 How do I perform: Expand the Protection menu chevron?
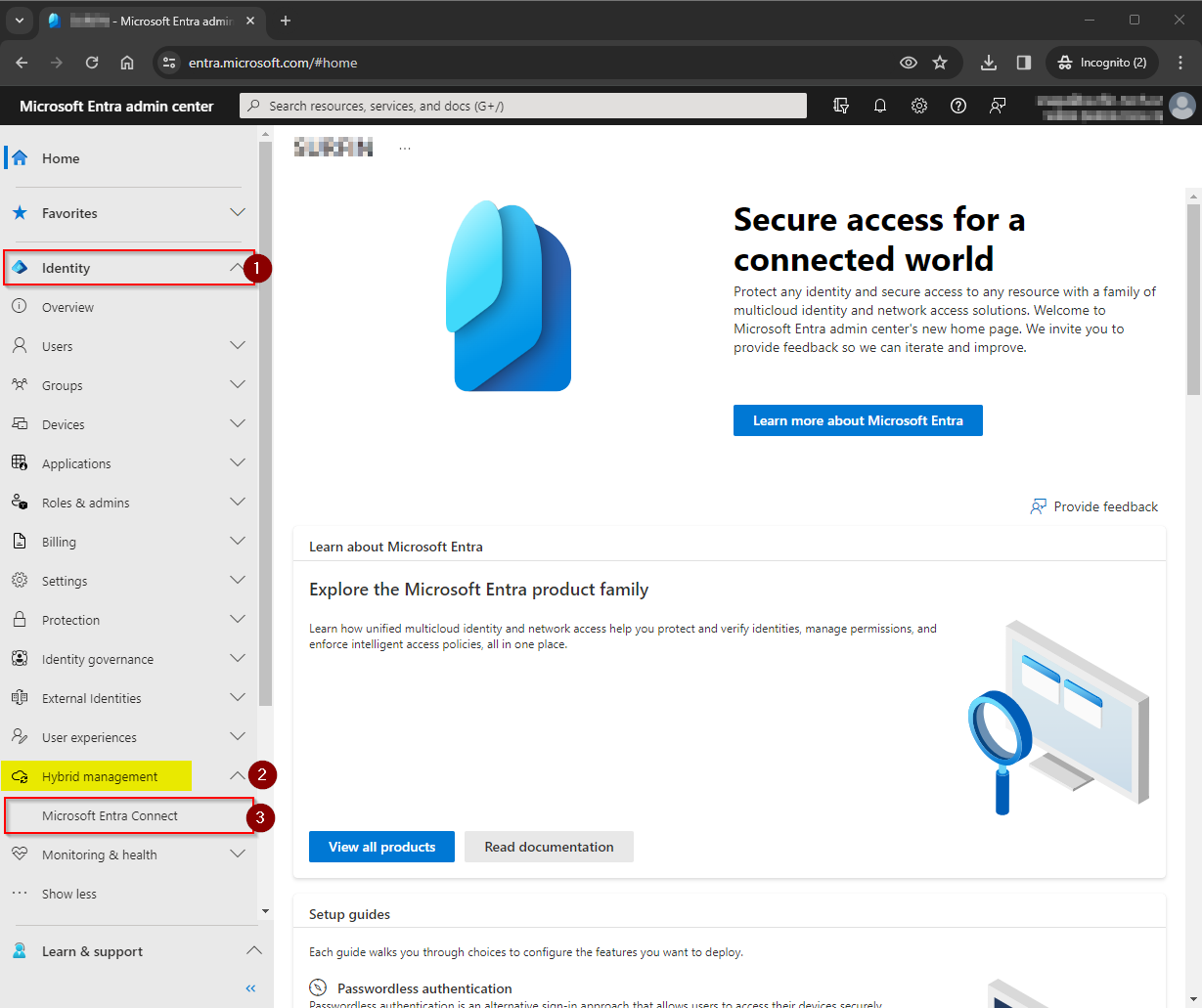tap(238, 619)
